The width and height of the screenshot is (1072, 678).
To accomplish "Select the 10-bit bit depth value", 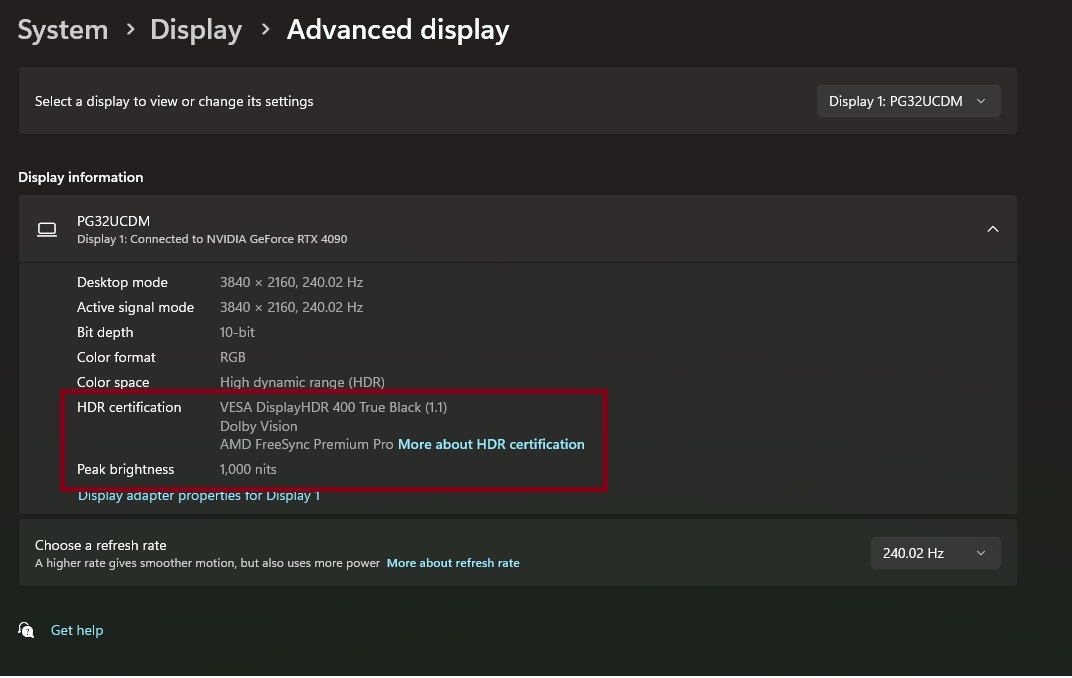I will click(x=237, y=332).
